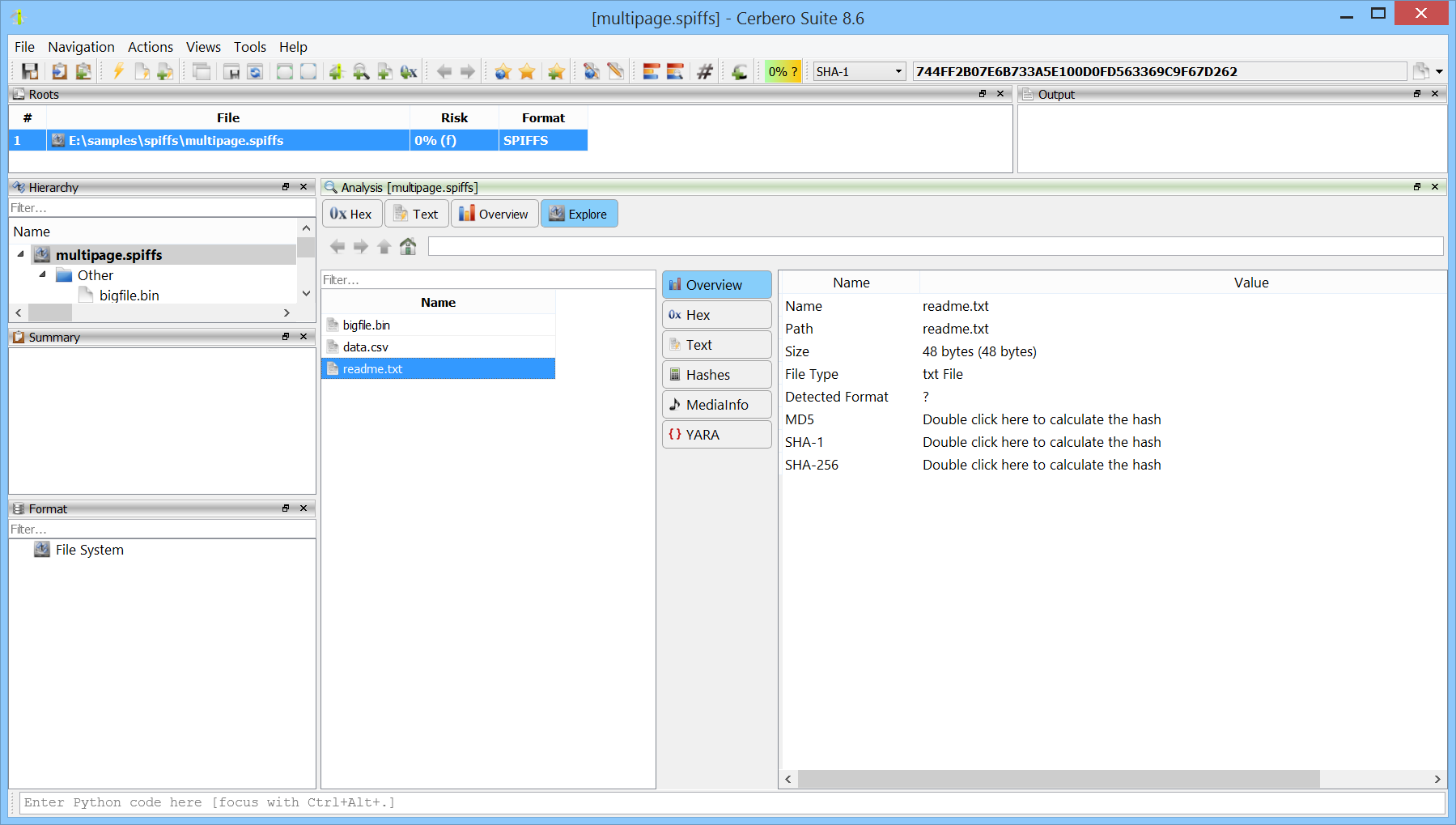
Task: Click the Save project floppy disk icon
Action: click(x=30, y=71)
